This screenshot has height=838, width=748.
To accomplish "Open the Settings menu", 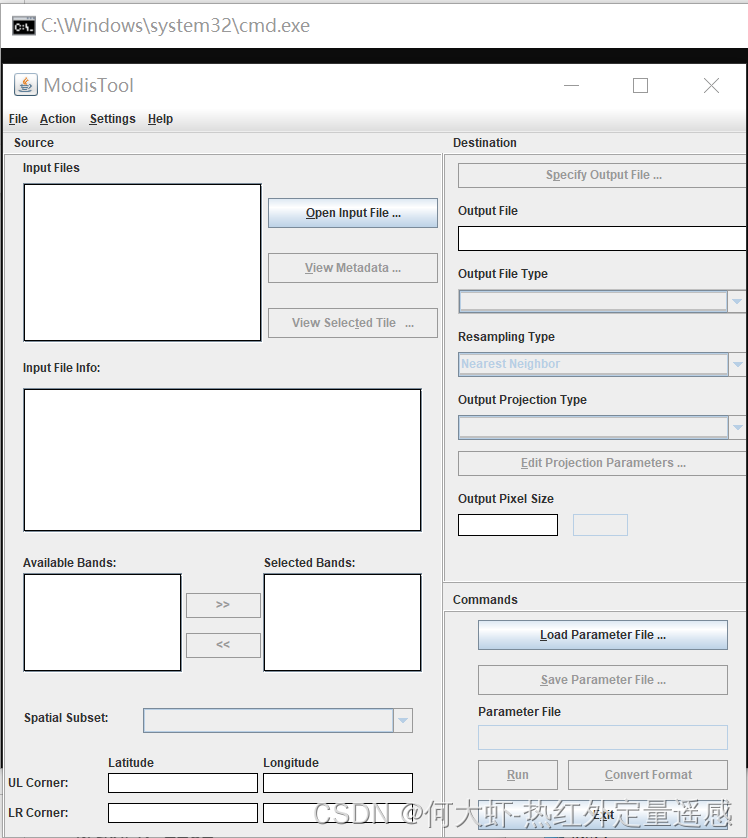I will tap(112, 119).
